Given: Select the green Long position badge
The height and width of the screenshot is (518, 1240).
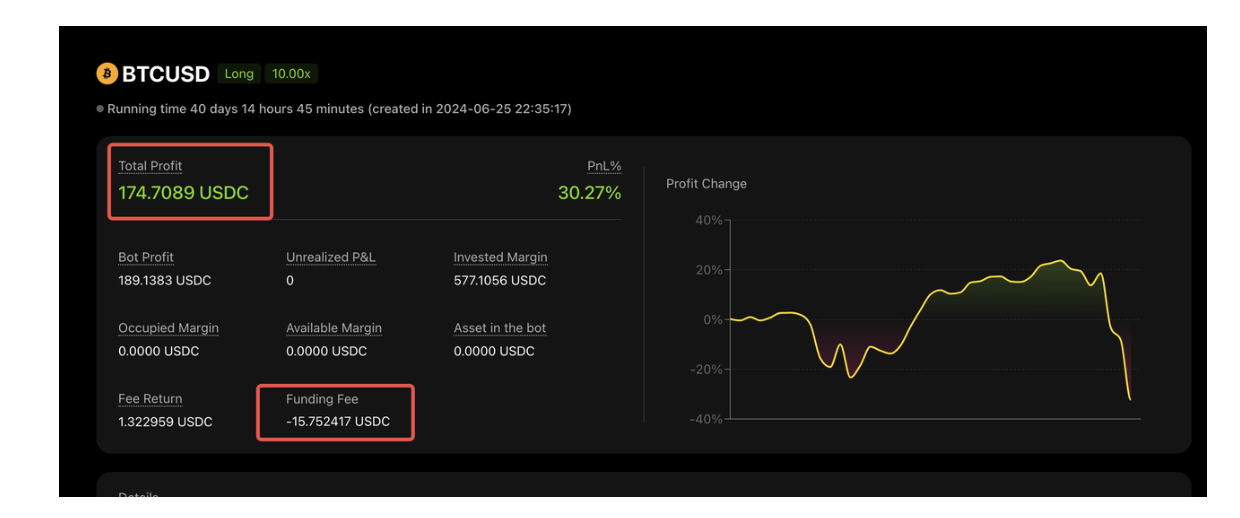Looking at the screenshot, I should [x=239, y=74].
